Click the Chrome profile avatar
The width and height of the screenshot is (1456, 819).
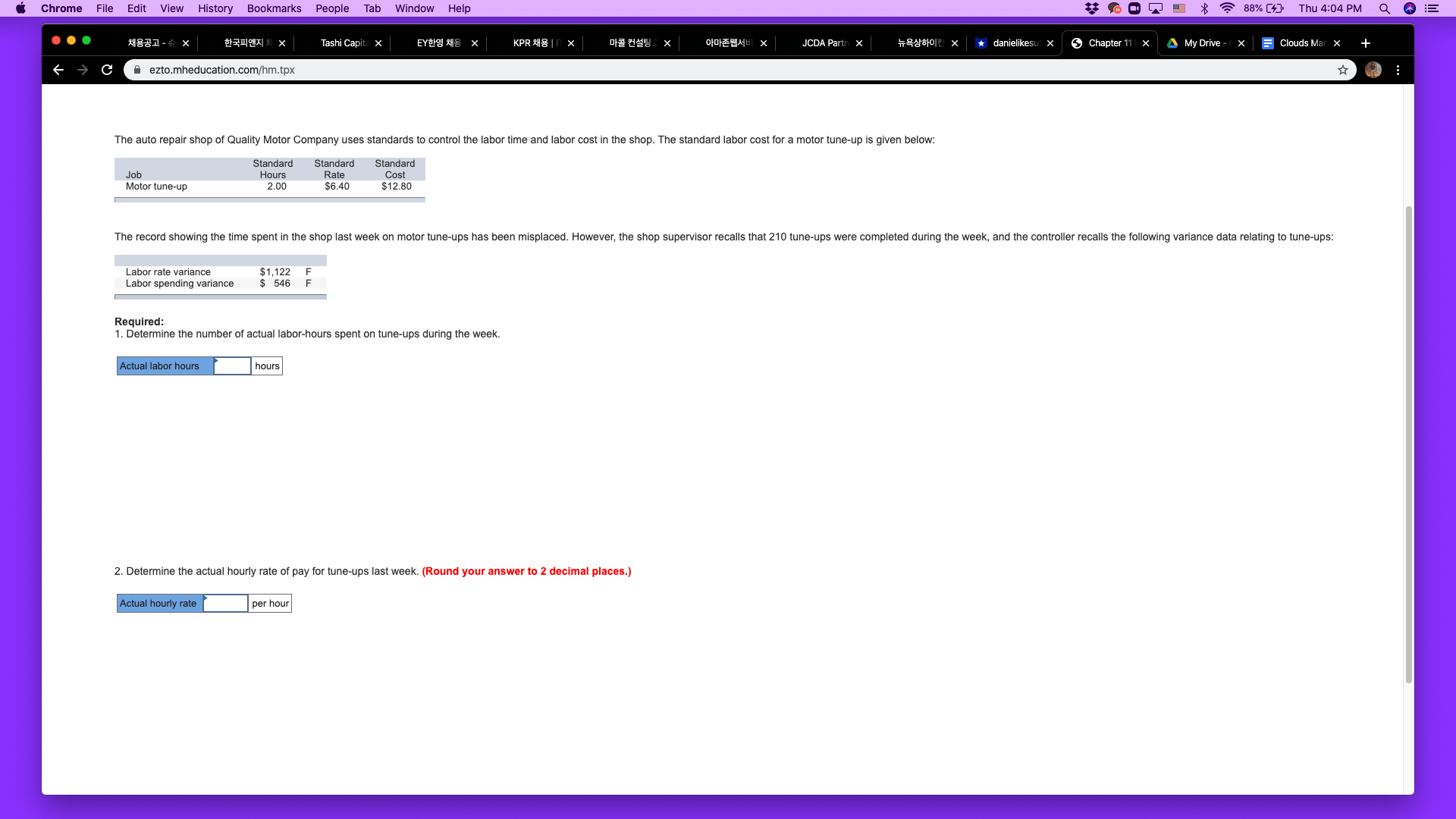point(1373,70)
